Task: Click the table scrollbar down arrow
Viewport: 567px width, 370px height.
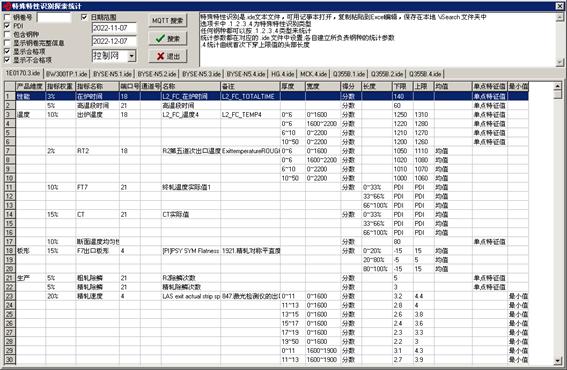Action: tap(557, 361)
